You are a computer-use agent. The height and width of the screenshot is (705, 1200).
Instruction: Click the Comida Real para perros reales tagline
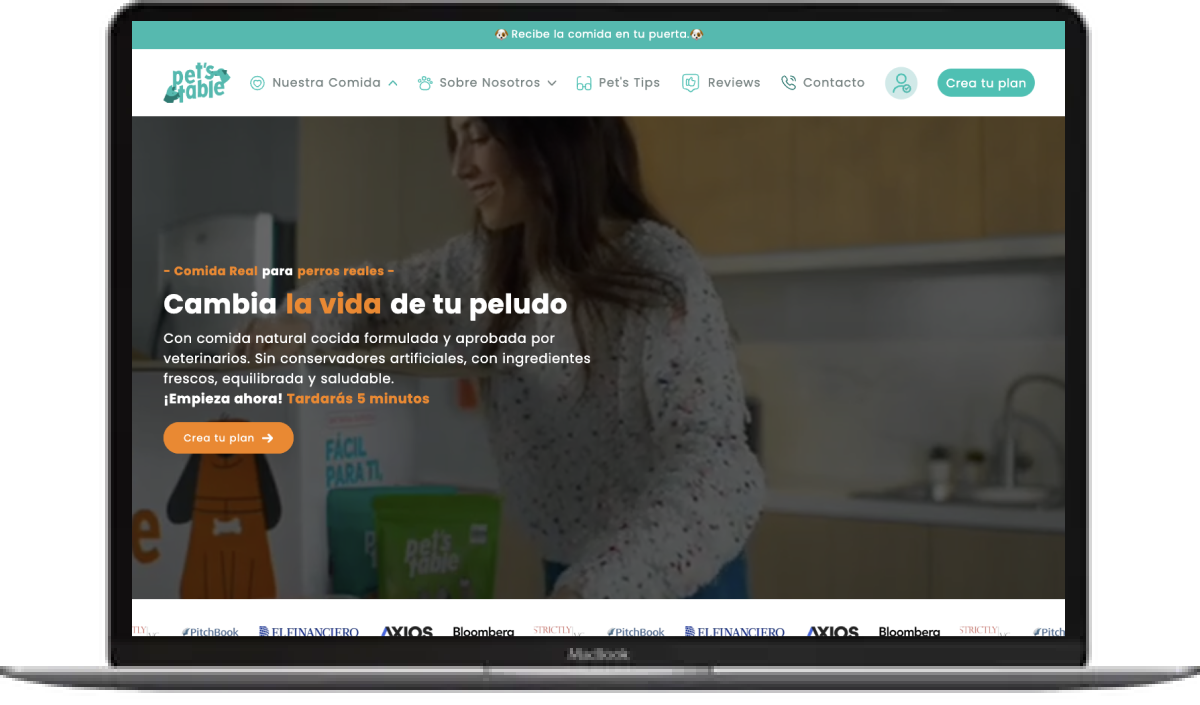[279, 271]
